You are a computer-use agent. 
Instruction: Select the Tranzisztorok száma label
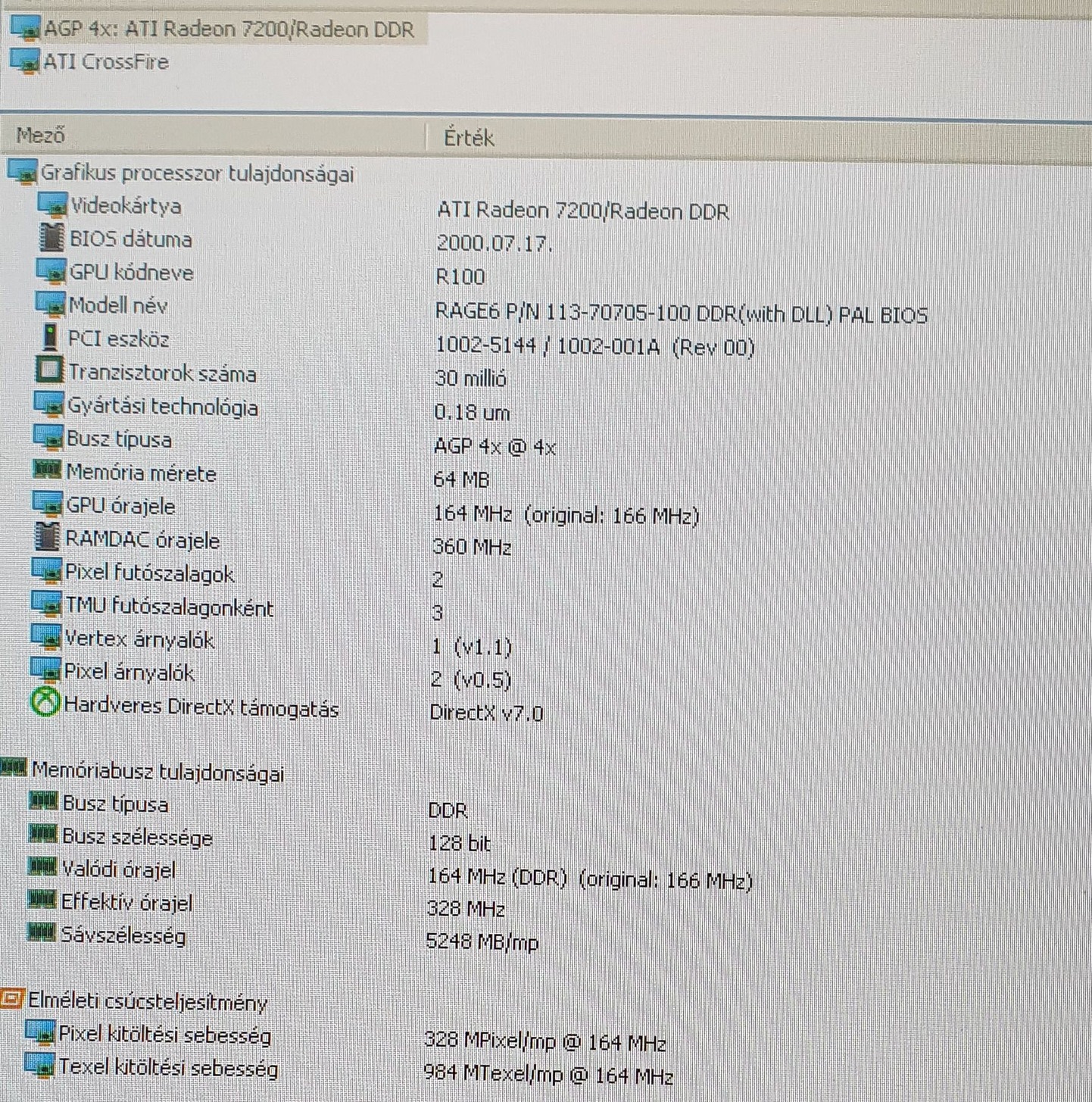tap(162, 373)
